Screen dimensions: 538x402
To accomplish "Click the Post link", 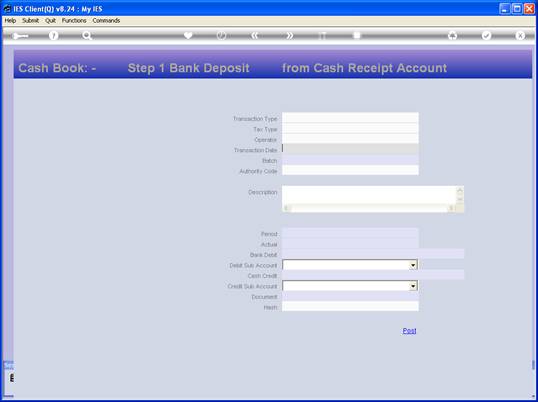I will point(409,331).
